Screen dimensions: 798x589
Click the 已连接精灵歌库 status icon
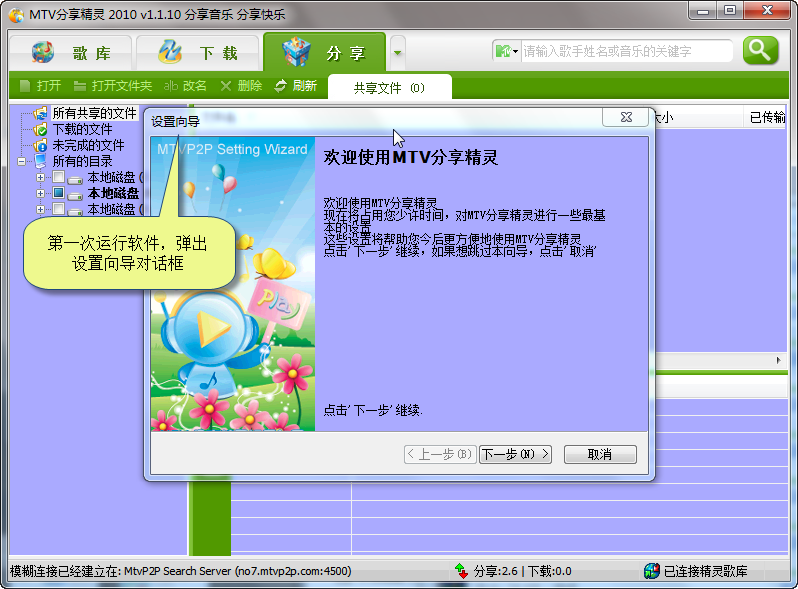click(x=652, y=571)
